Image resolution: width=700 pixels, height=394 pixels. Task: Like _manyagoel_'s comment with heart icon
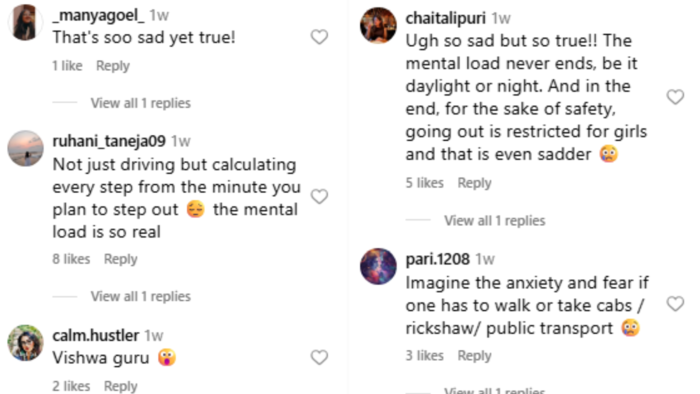click(x=319, y=37)
